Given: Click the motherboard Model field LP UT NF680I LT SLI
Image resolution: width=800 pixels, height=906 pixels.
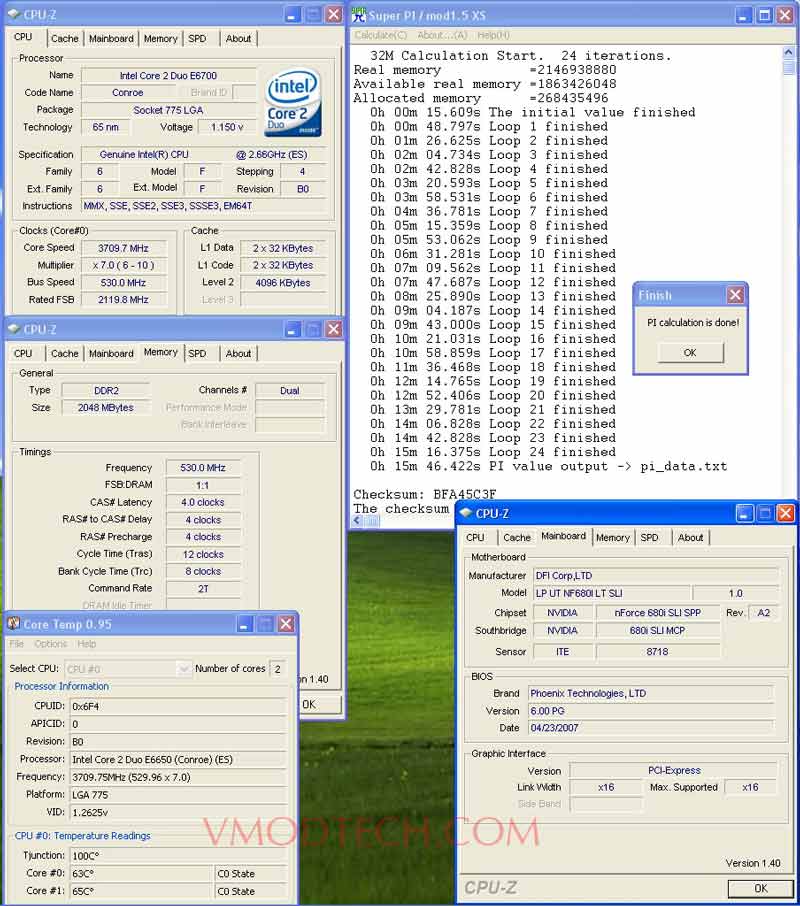Looking at the screenshot, I should (611, 593).
